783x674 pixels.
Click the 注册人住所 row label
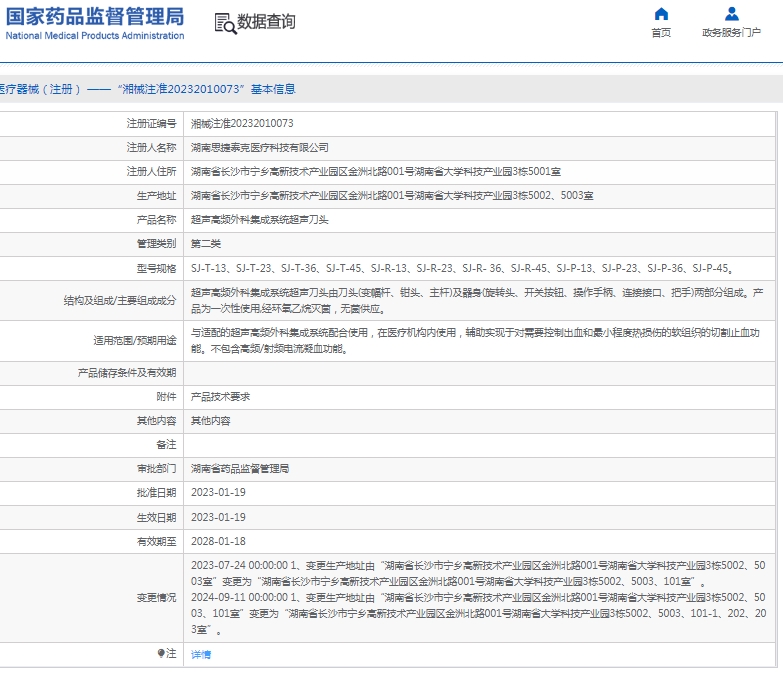click(151, 172)
